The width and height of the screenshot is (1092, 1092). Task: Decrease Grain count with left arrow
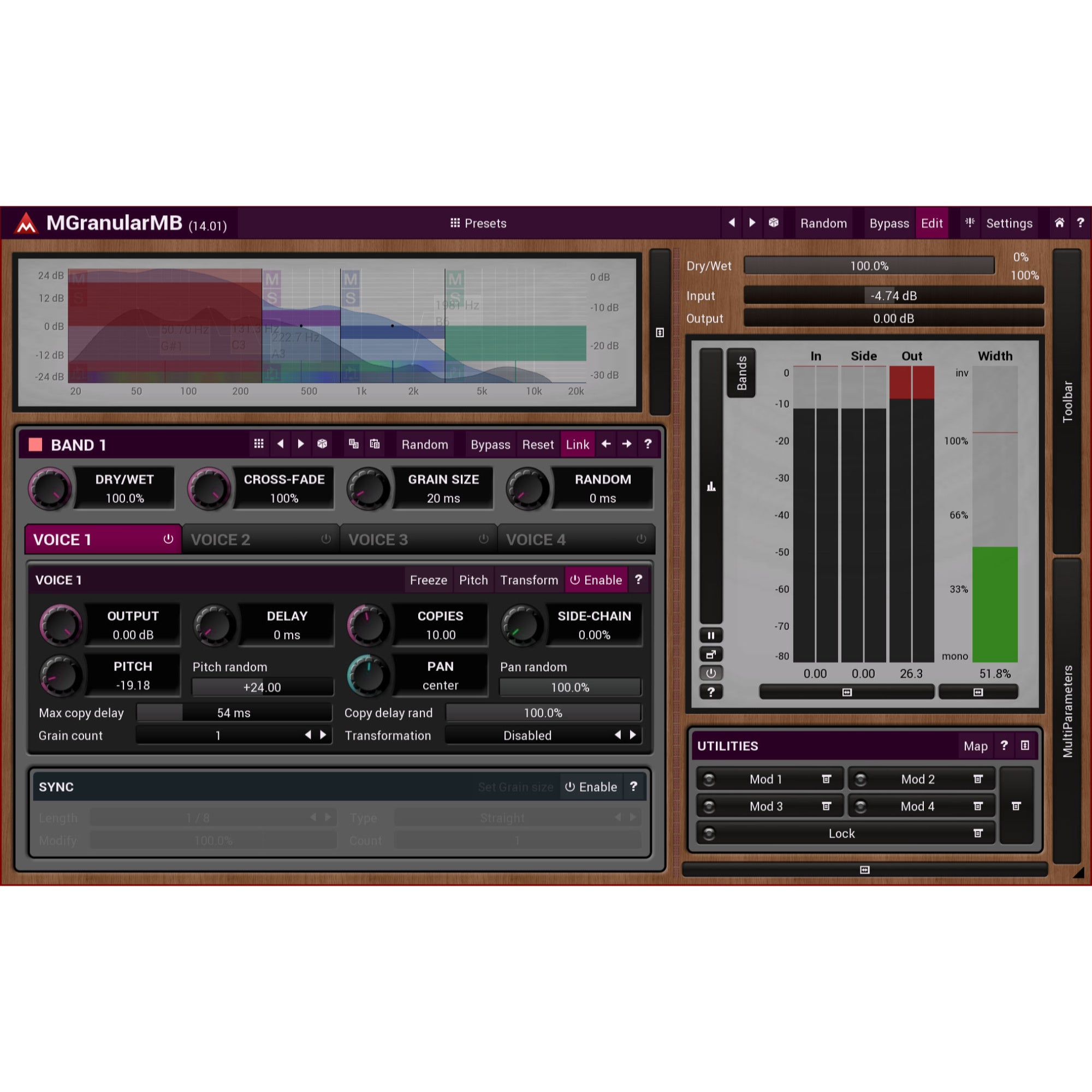point(308,735)
